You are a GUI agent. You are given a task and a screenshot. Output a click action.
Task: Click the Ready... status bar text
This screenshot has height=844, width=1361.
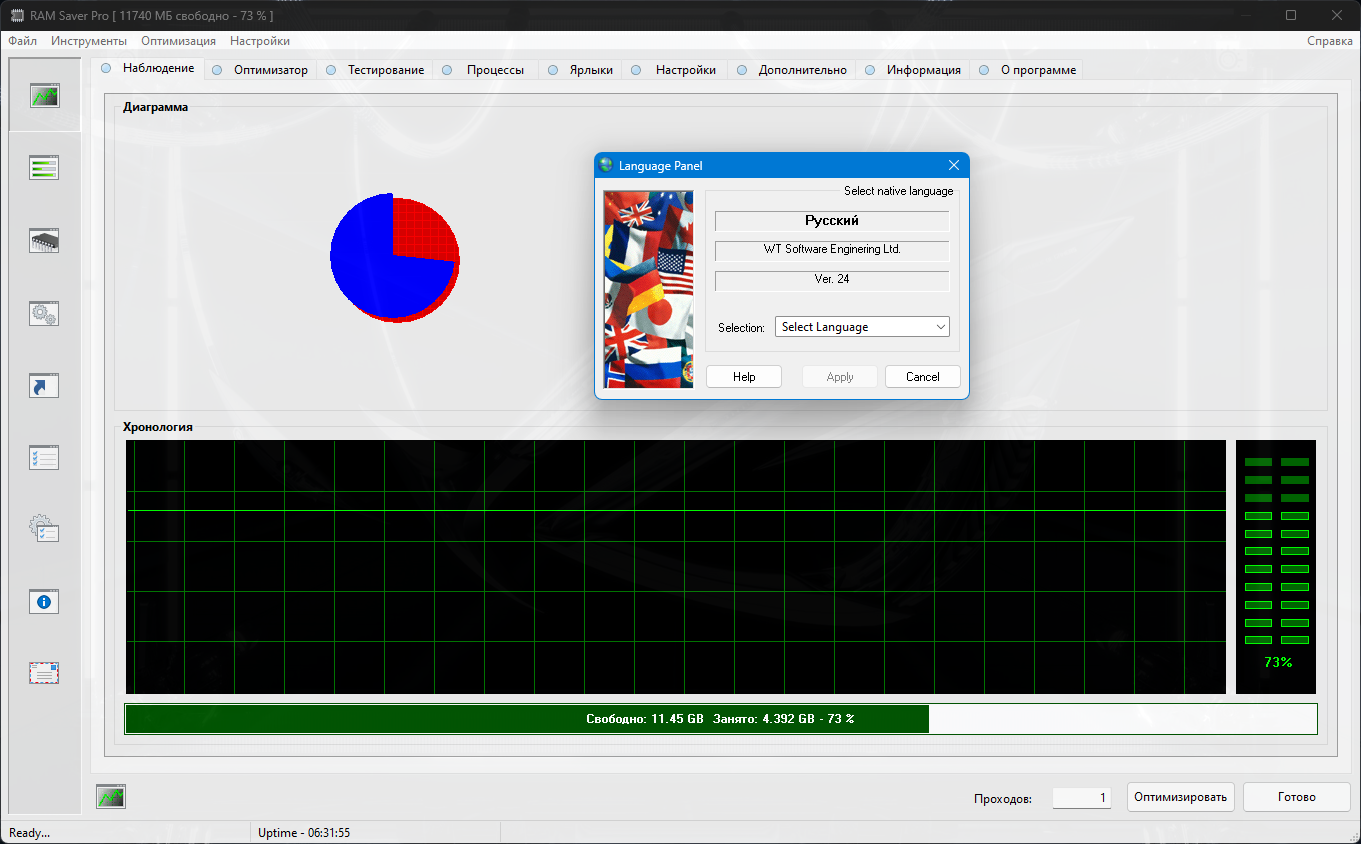[x=29, y=833]
